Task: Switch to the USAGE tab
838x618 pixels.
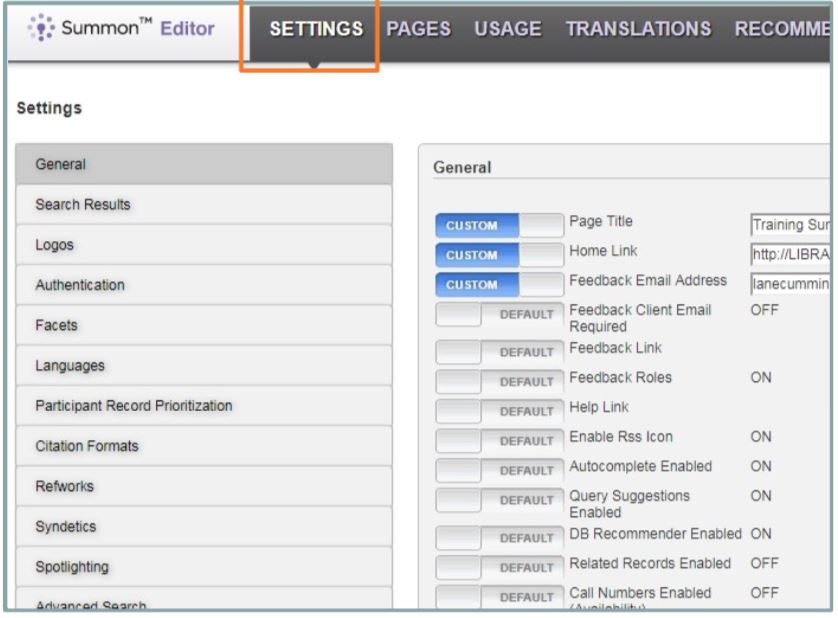Action: pos(508,29)
